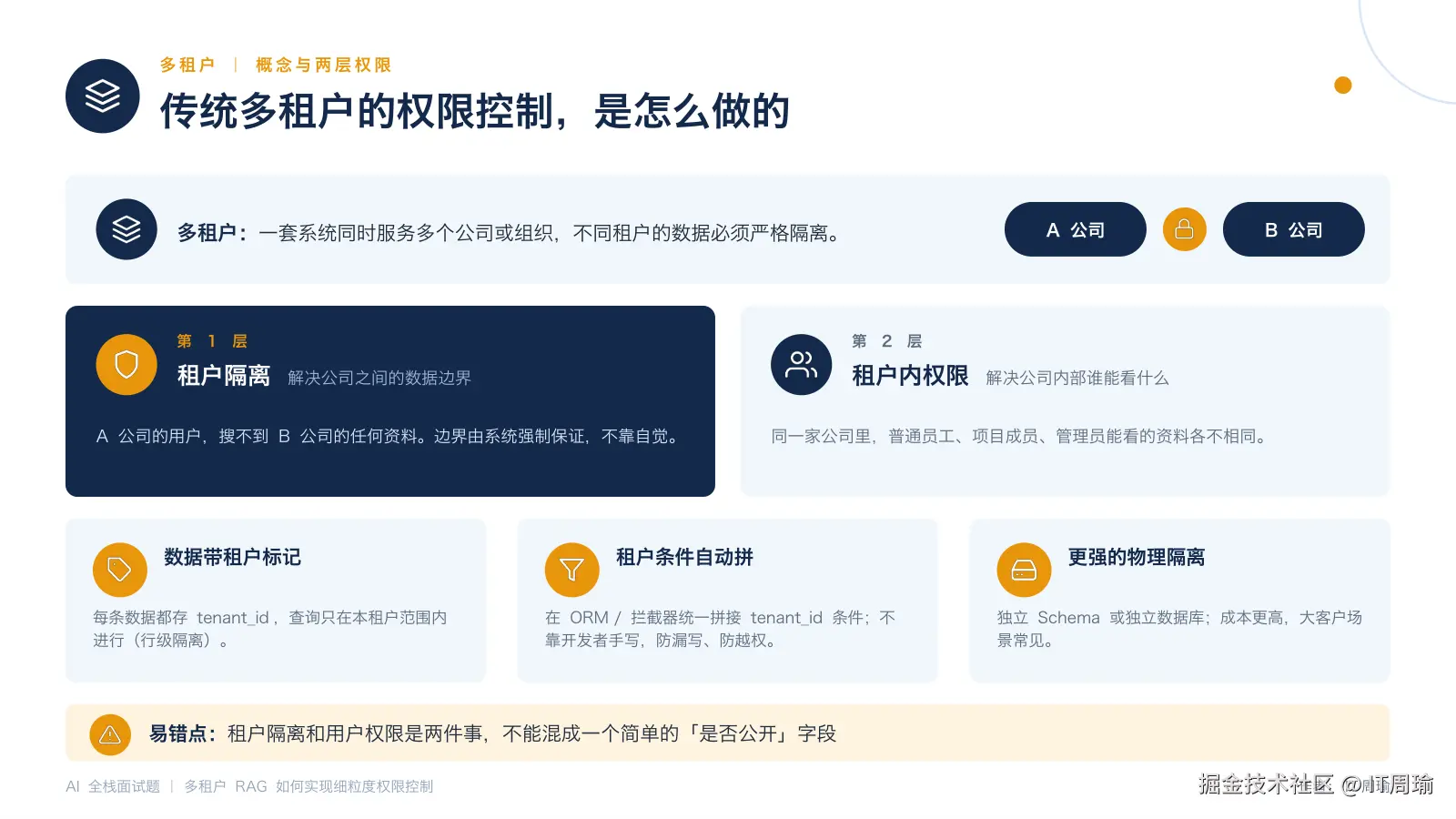Click the 易错点 warning sentence

[492, 733]
